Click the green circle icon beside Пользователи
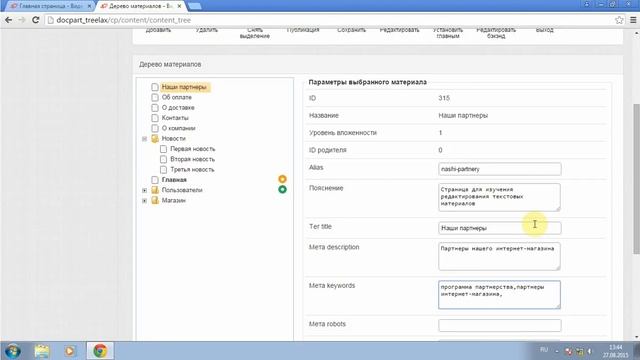 282,189
